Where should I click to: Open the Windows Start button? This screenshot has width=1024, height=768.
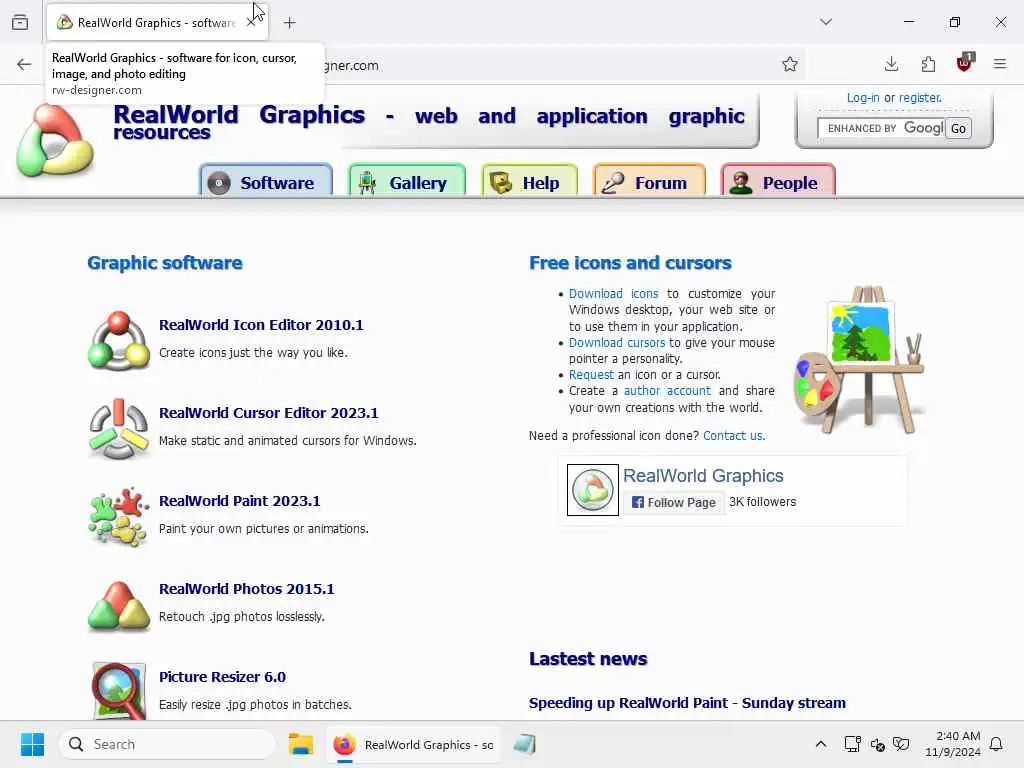[32, 744]
